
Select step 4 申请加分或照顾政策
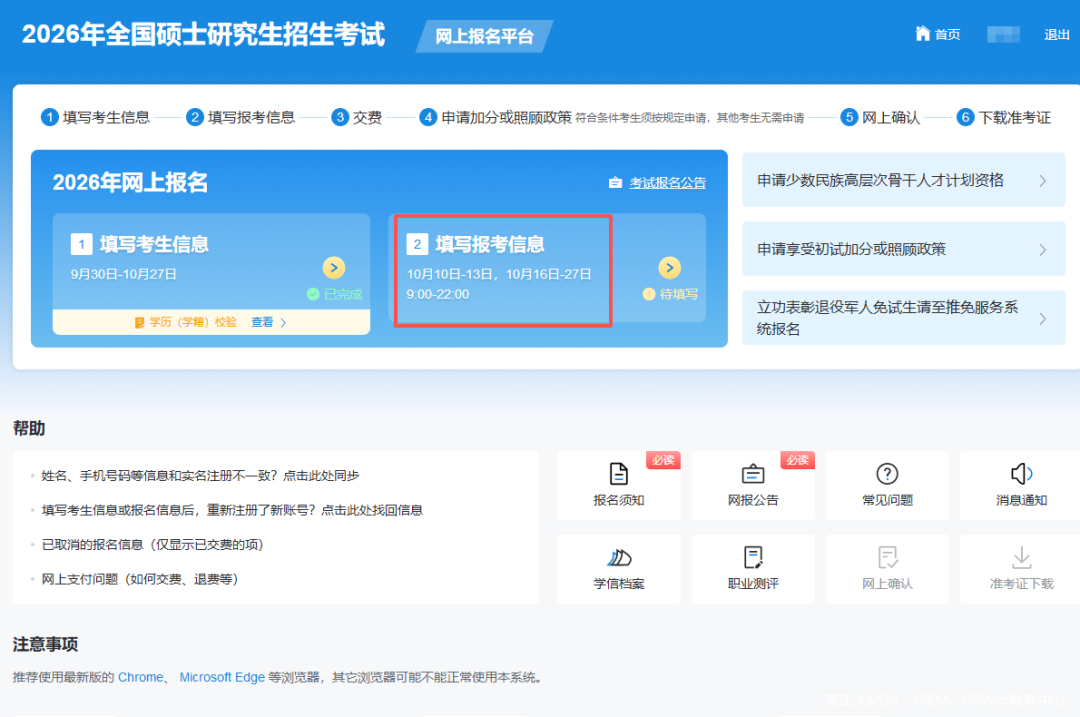pyautogui.click(x=496, y=118)
